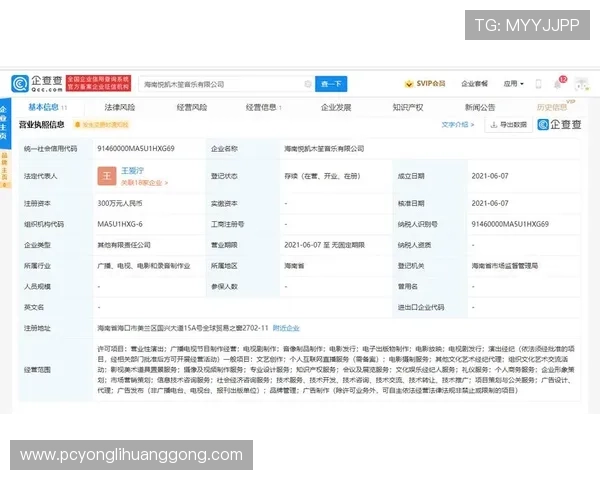Click the company name value in the 企业名称 row
The width and height of the screenshot is (600, 480).
click(x=324, y=149)
